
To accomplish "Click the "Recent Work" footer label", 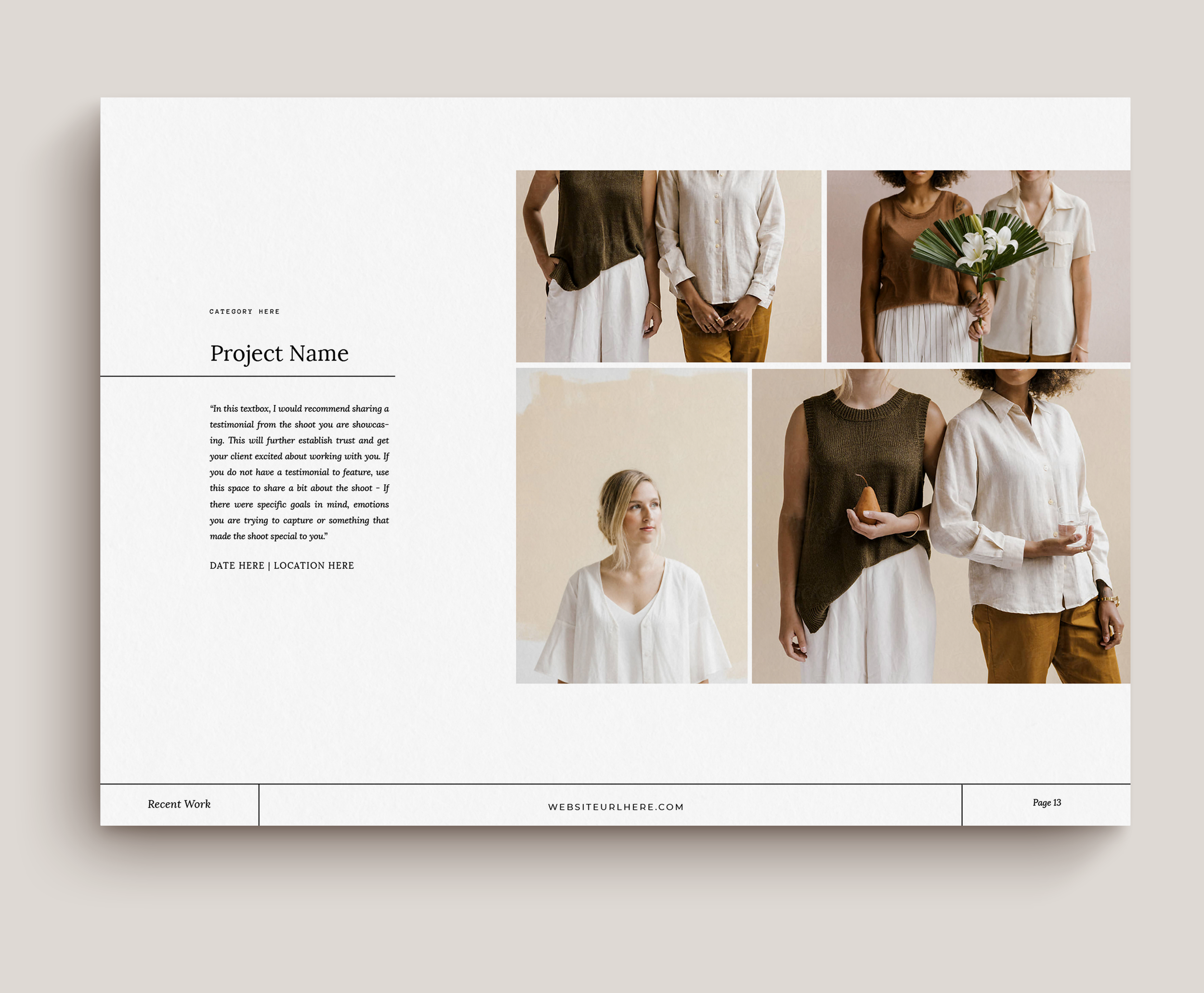I will click(179, 804).
